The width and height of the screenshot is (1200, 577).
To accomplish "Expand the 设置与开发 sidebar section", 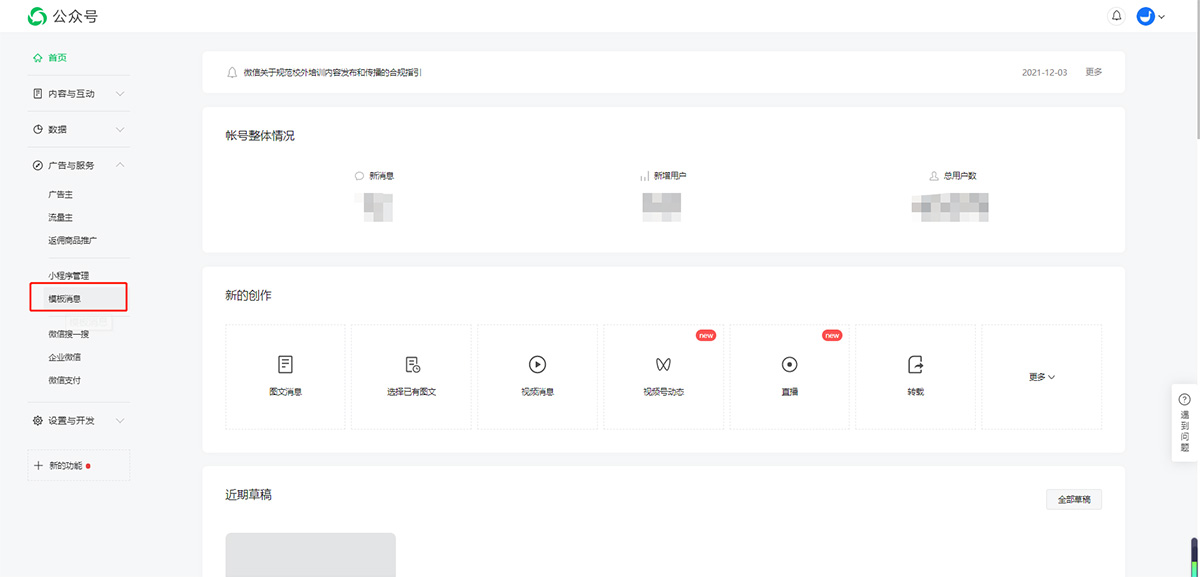I will click(78, 421).
